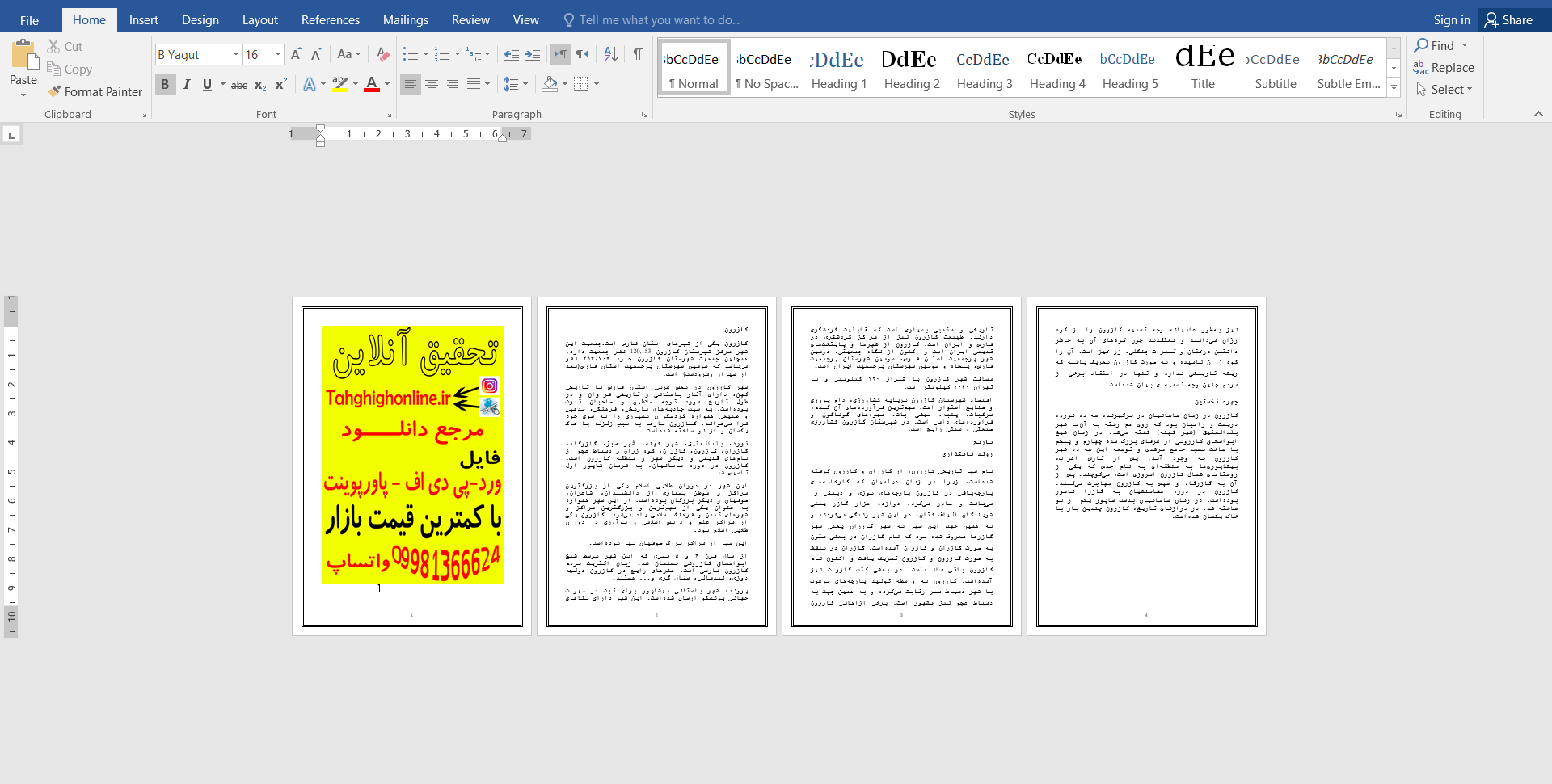
Task: Apply the No Spacing style
Action: (766, 68)
